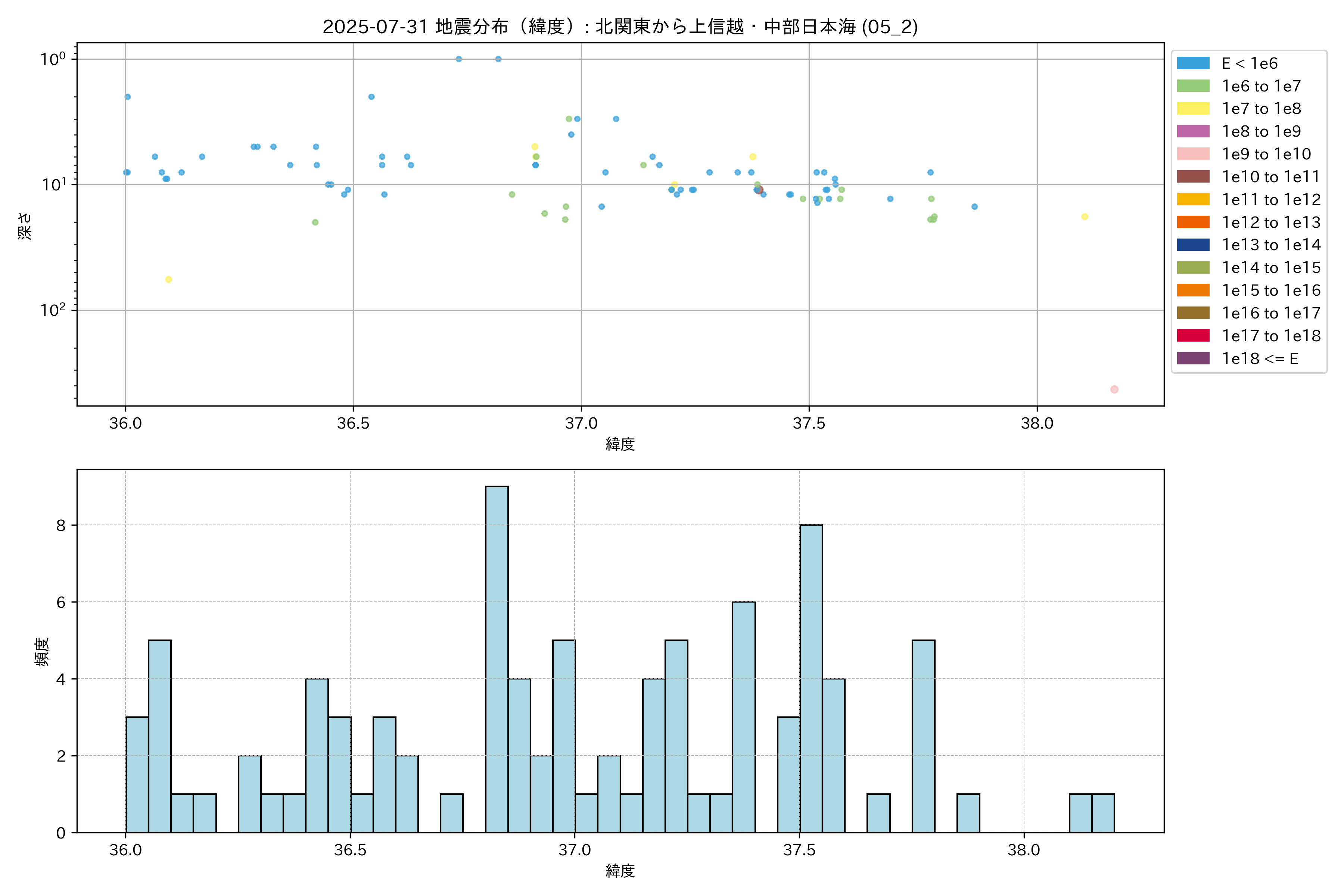The height and width of the screenshot is (896, 1344).
Task: Click the tallest histogram bar with frequency 9
Action: tap(497, 659)
